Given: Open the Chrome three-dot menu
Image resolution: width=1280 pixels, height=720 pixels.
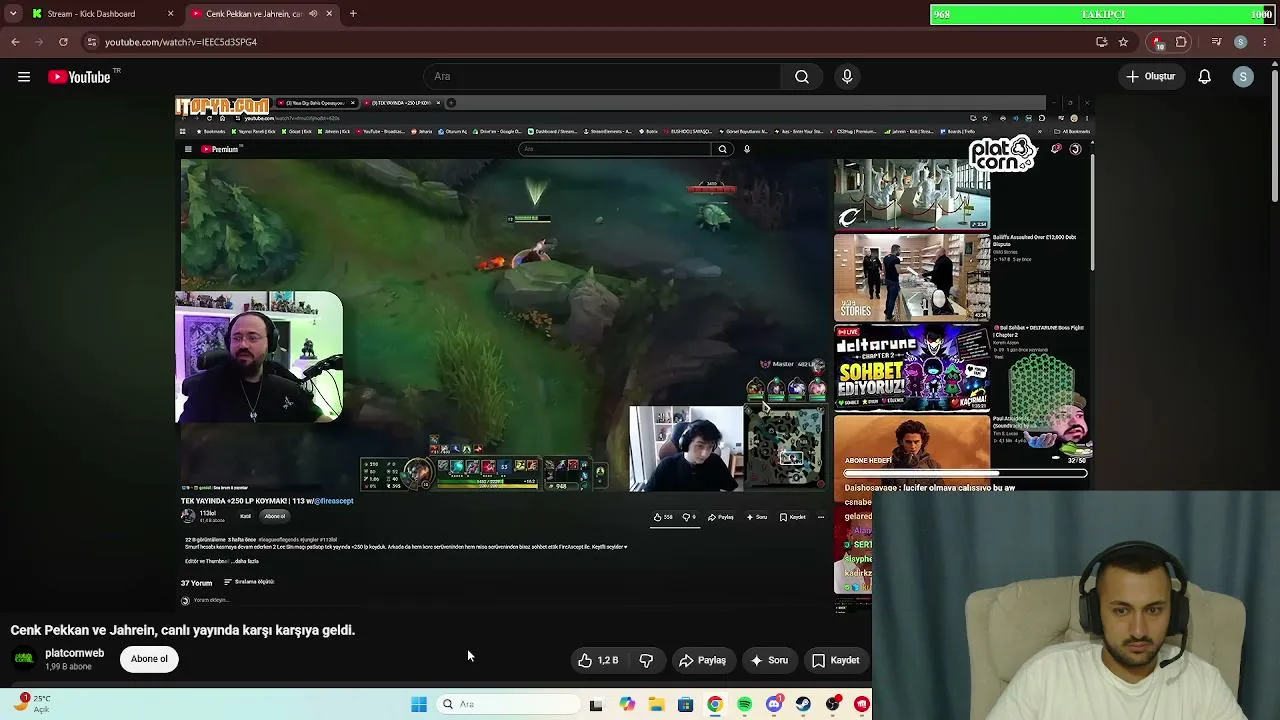Looking at the screenshot, I should tap(1264, 42).
